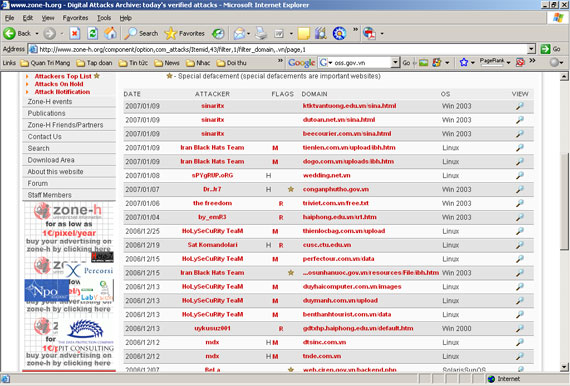Screen dimensions: 570x386
Task: View mirror for tienlen.com.vn row
Action: tap(520, 148)
